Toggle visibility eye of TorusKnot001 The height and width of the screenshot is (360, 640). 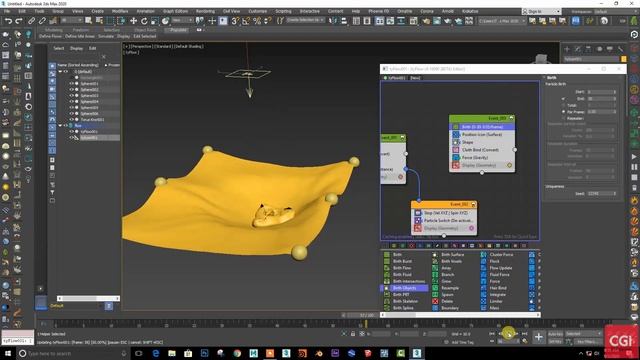tap(71, 120)
